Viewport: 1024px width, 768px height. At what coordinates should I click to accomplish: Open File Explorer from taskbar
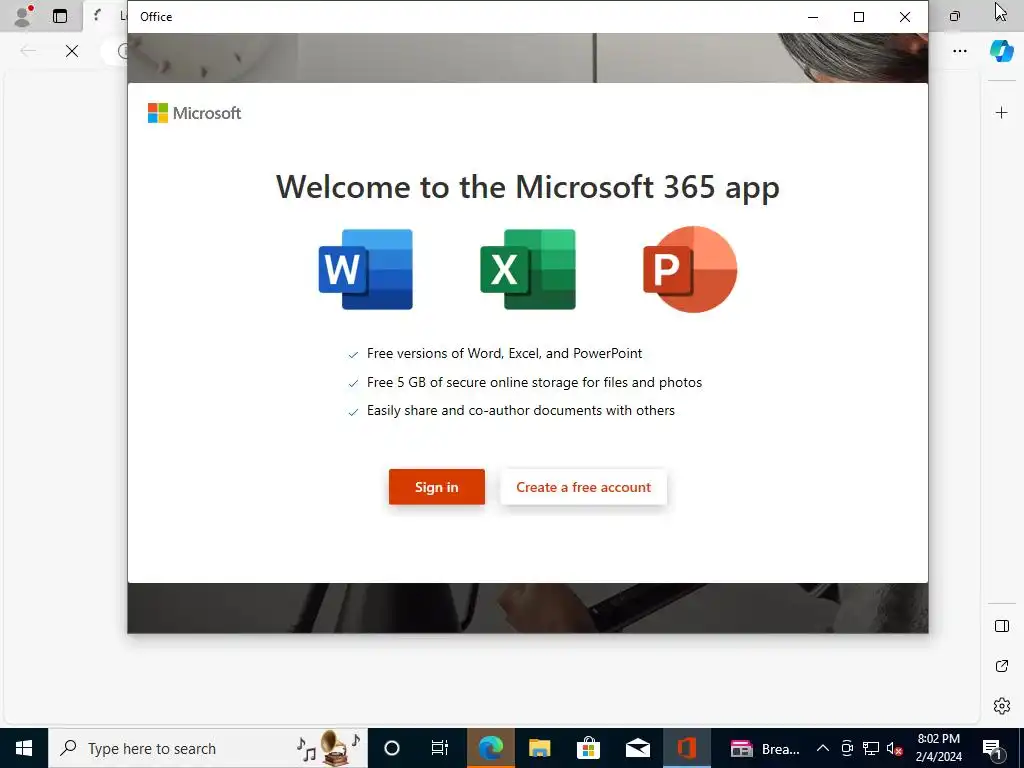click(x=539, y=748)
